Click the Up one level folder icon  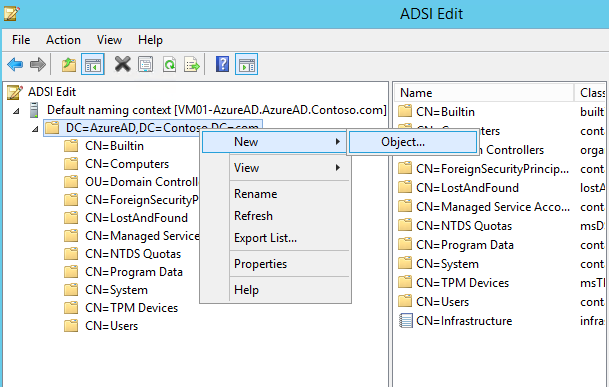coord(69,64)
